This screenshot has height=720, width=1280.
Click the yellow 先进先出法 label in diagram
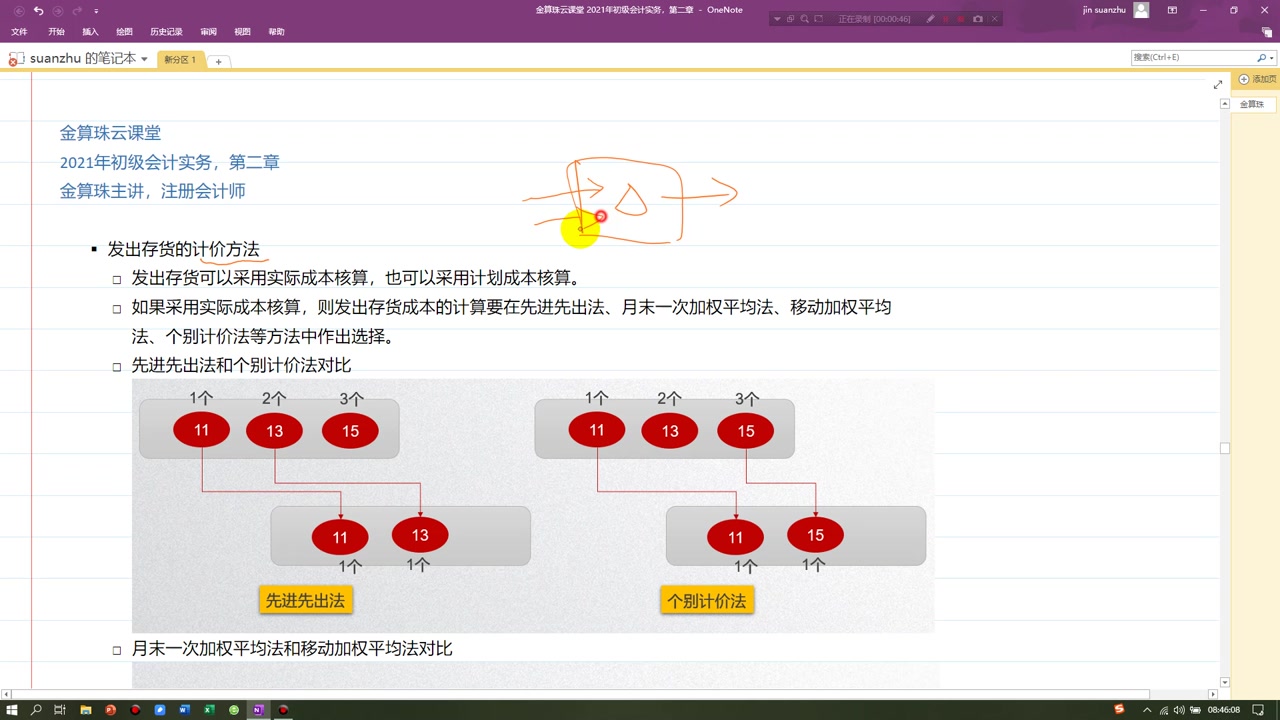coord(305,600)
